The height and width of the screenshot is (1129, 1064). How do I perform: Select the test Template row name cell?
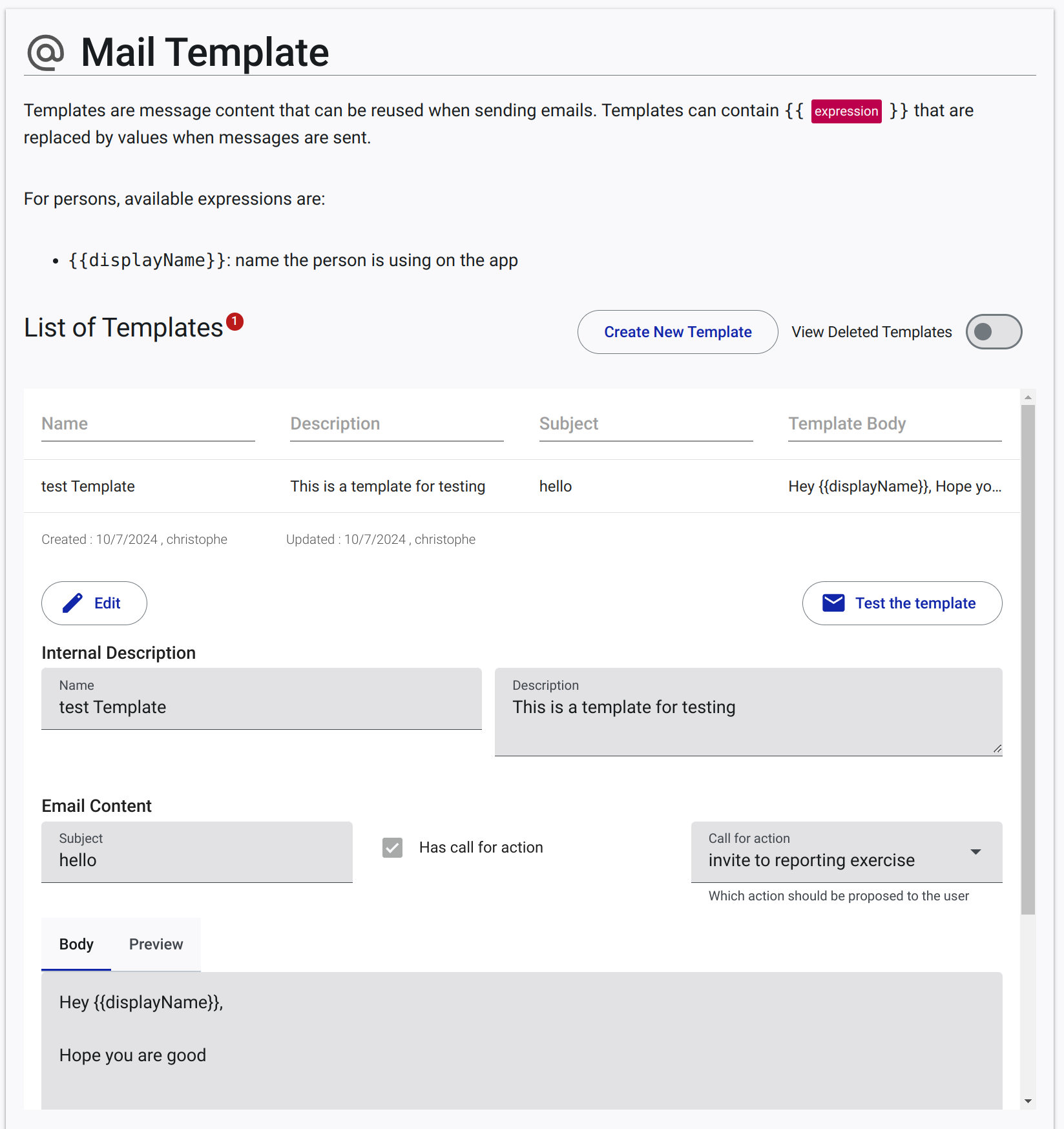click(88, 486)
